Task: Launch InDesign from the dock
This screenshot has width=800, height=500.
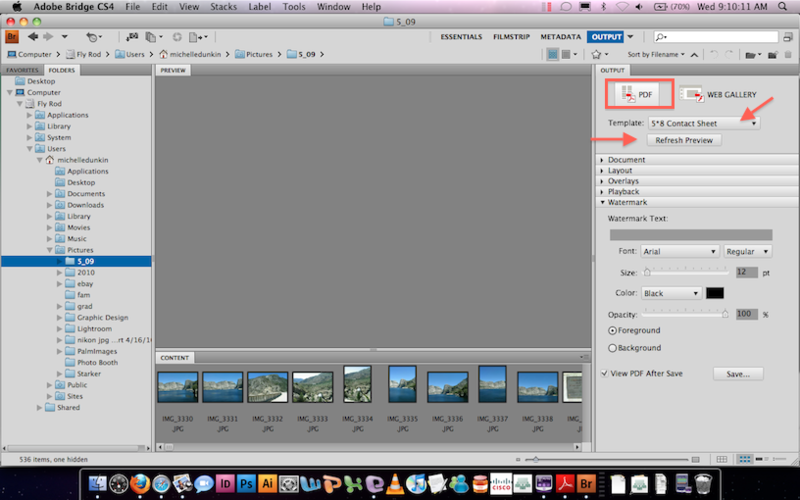Action: [x=223, y=485]
